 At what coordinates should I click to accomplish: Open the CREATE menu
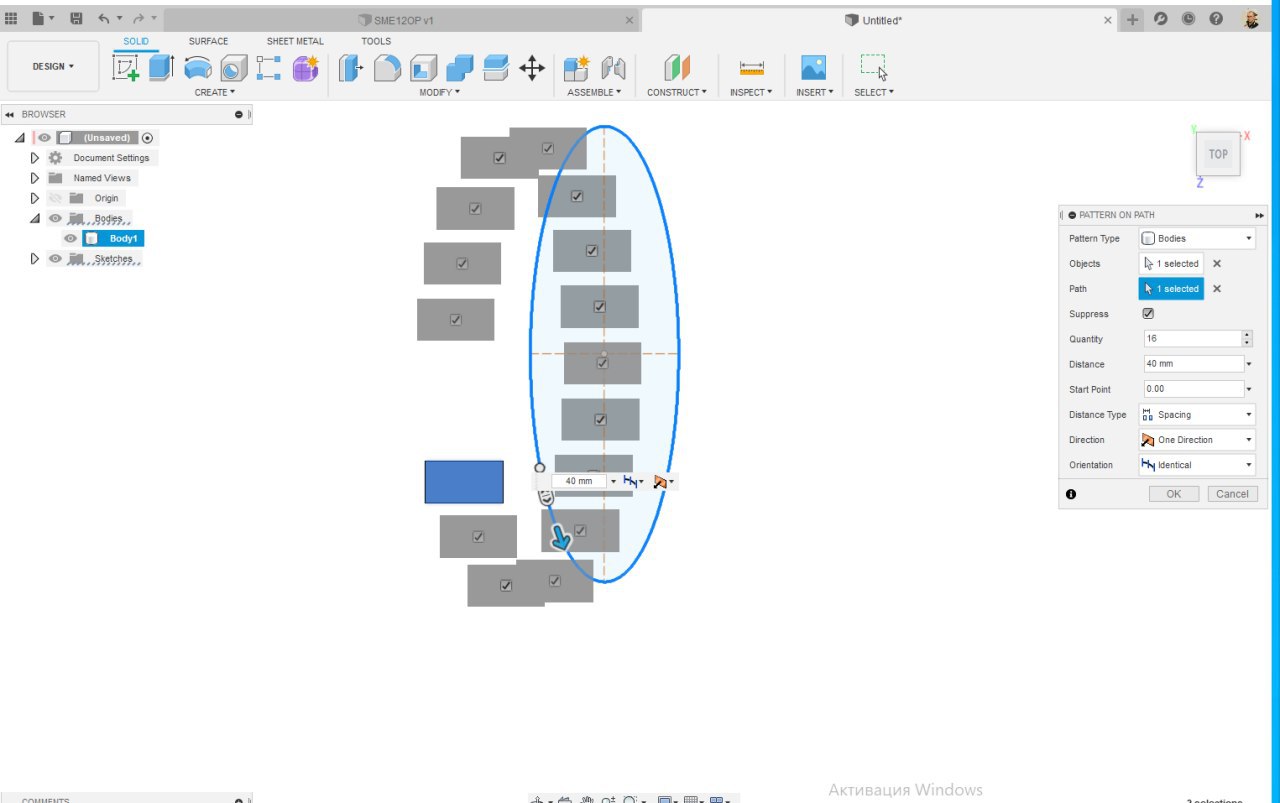pos(215,92)
